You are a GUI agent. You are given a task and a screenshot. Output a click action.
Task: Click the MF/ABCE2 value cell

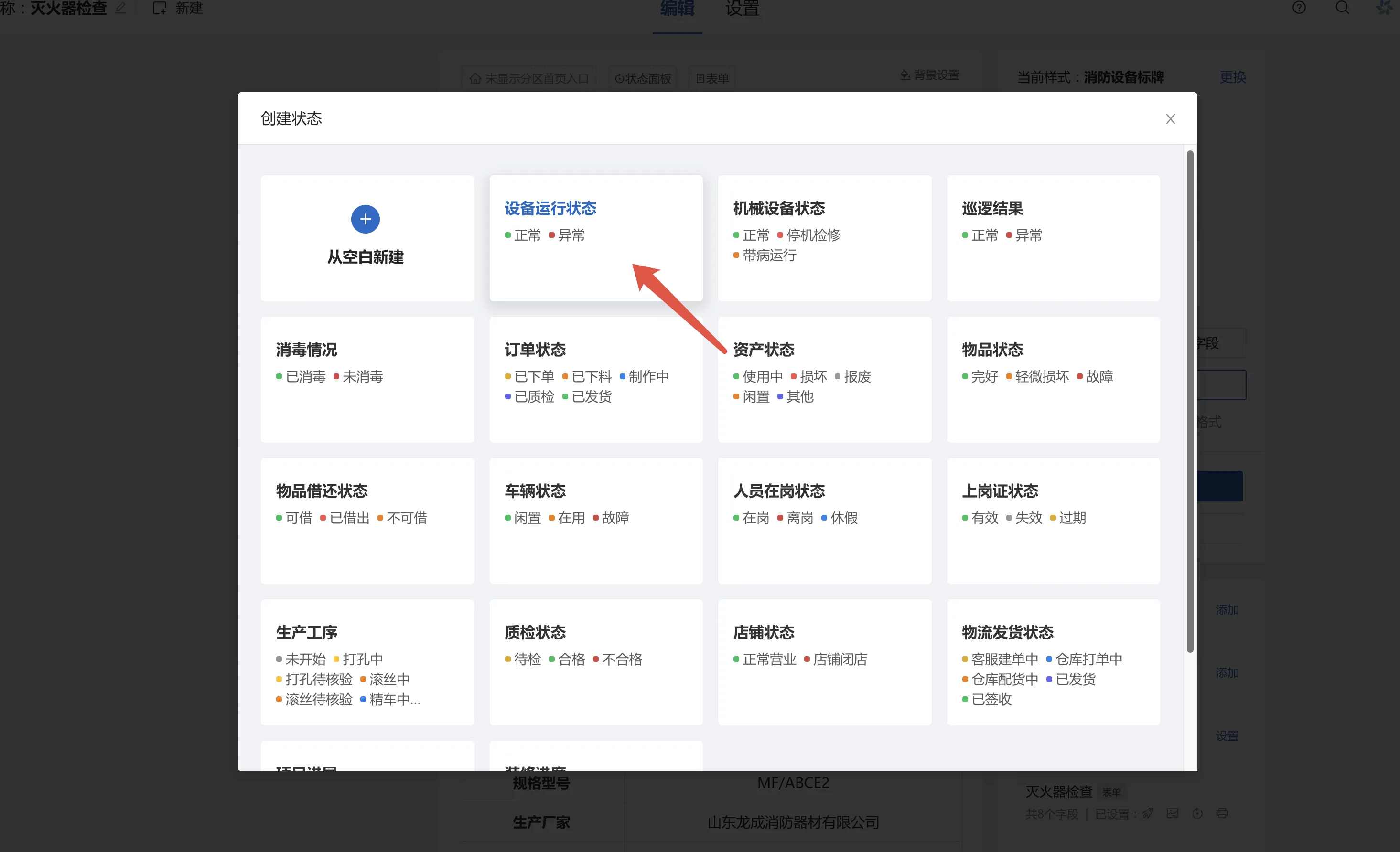[793, 783]
